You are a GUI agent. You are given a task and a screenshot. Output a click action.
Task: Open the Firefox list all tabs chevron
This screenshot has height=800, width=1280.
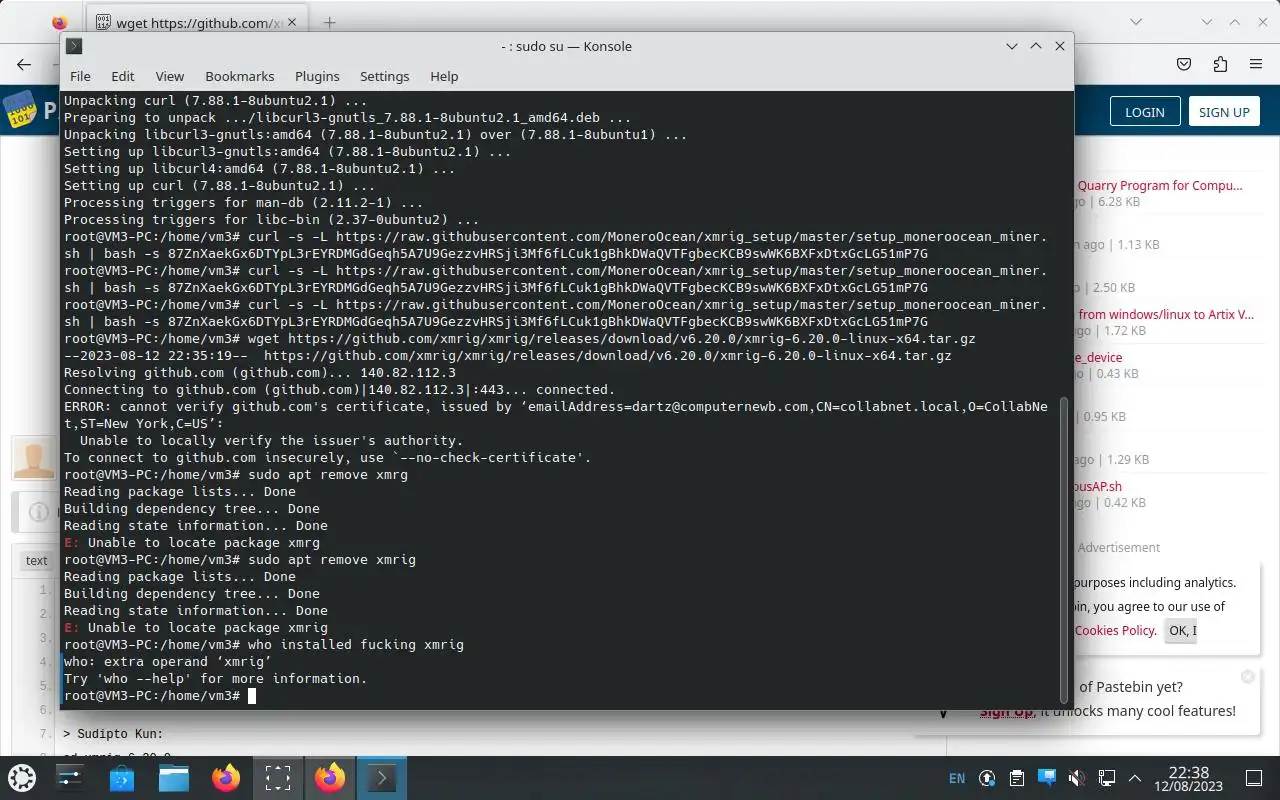coord(1136,22)
